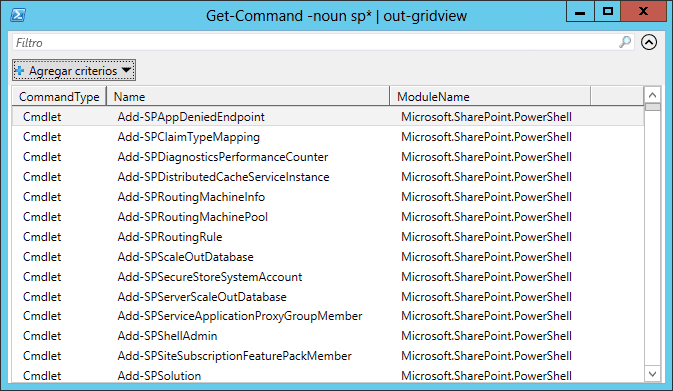Click the vertical scrollbar thumb

click(x=652, y=107)
